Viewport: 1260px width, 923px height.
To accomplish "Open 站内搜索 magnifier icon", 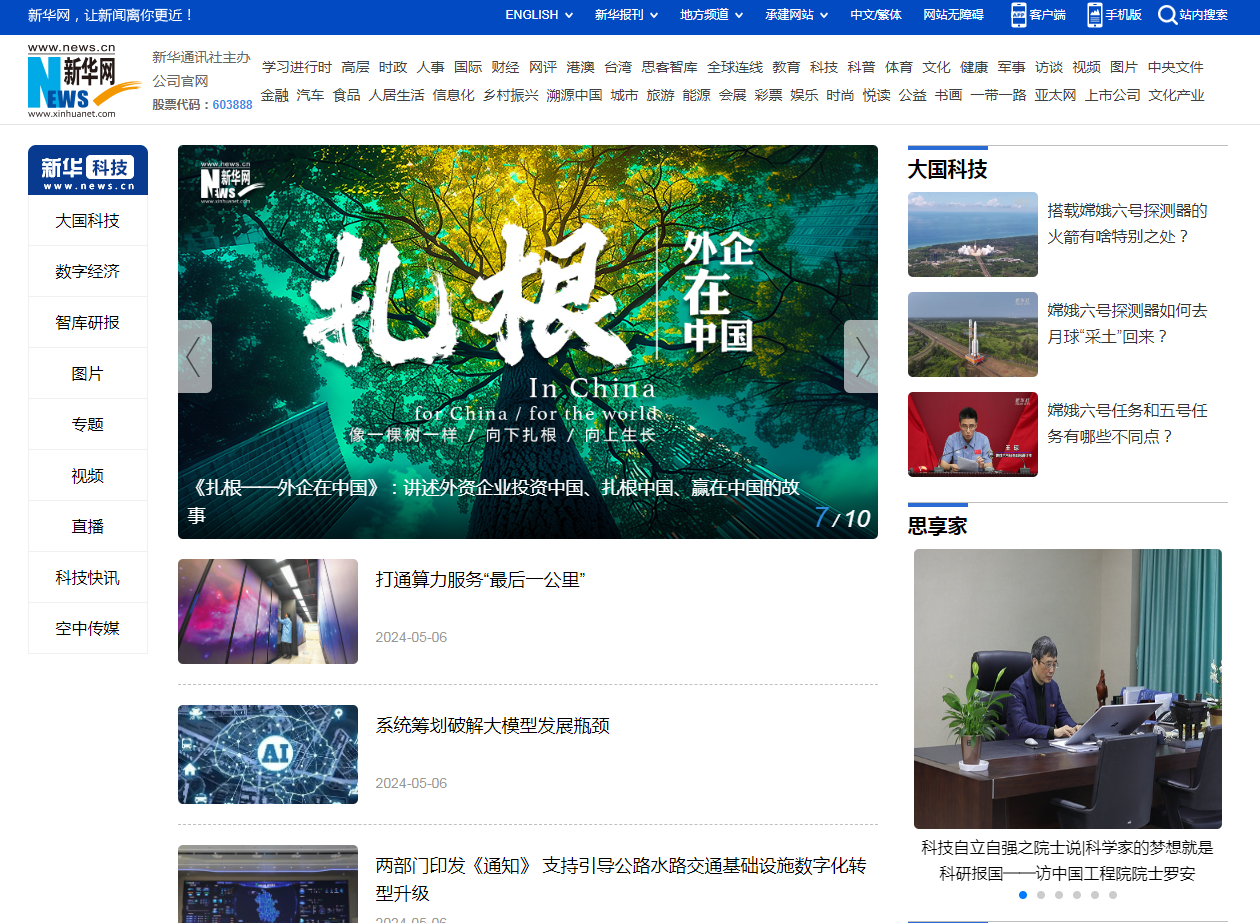I will [1167, 15].
